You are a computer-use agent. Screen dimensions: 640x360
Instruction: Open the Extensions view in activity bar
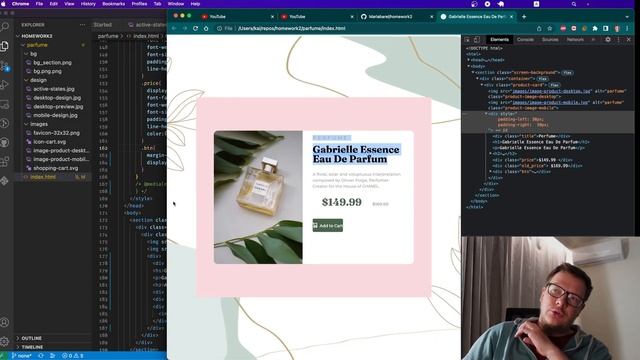click(5, 161)
